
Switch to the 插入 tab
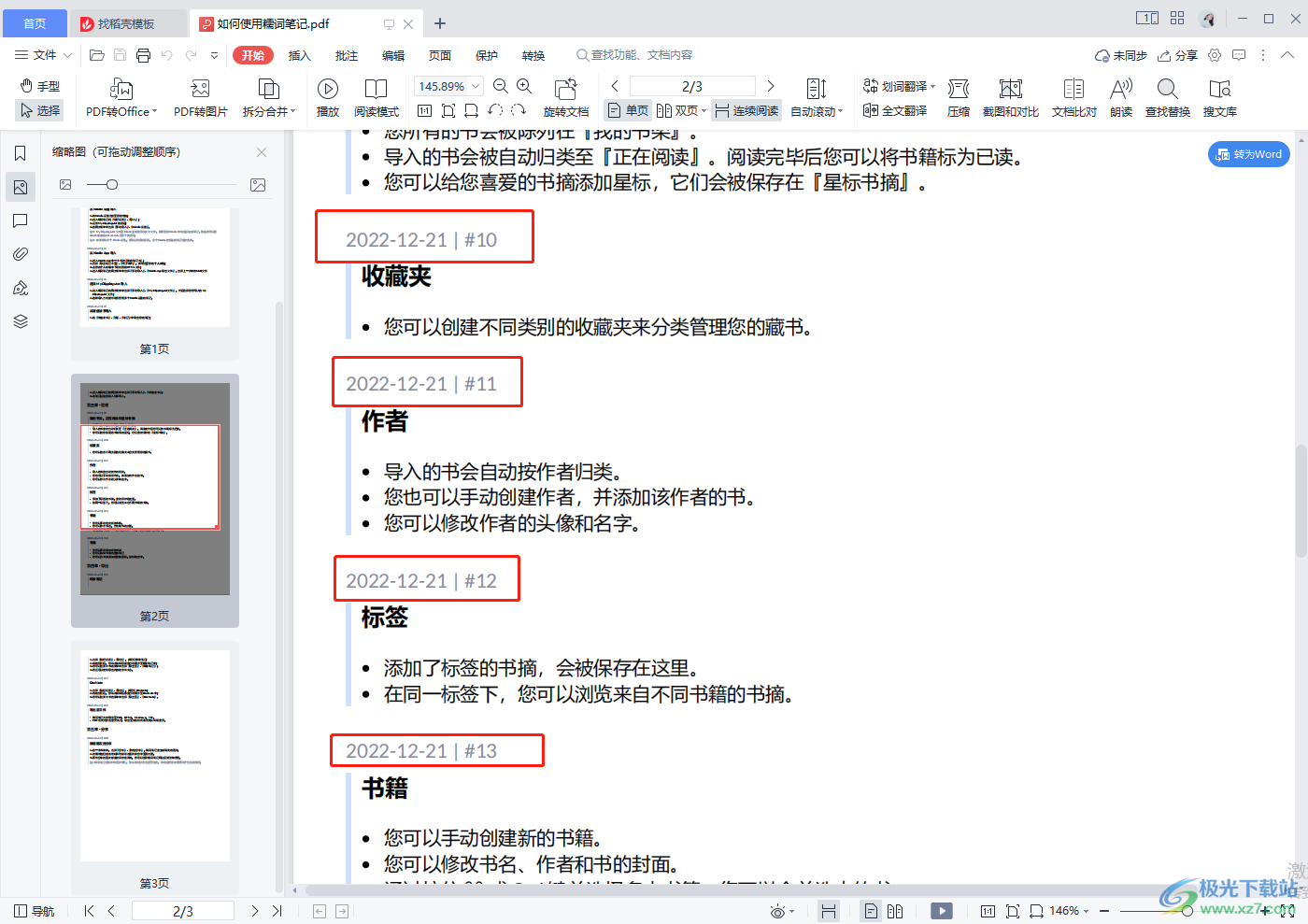(x=300, y=55)
